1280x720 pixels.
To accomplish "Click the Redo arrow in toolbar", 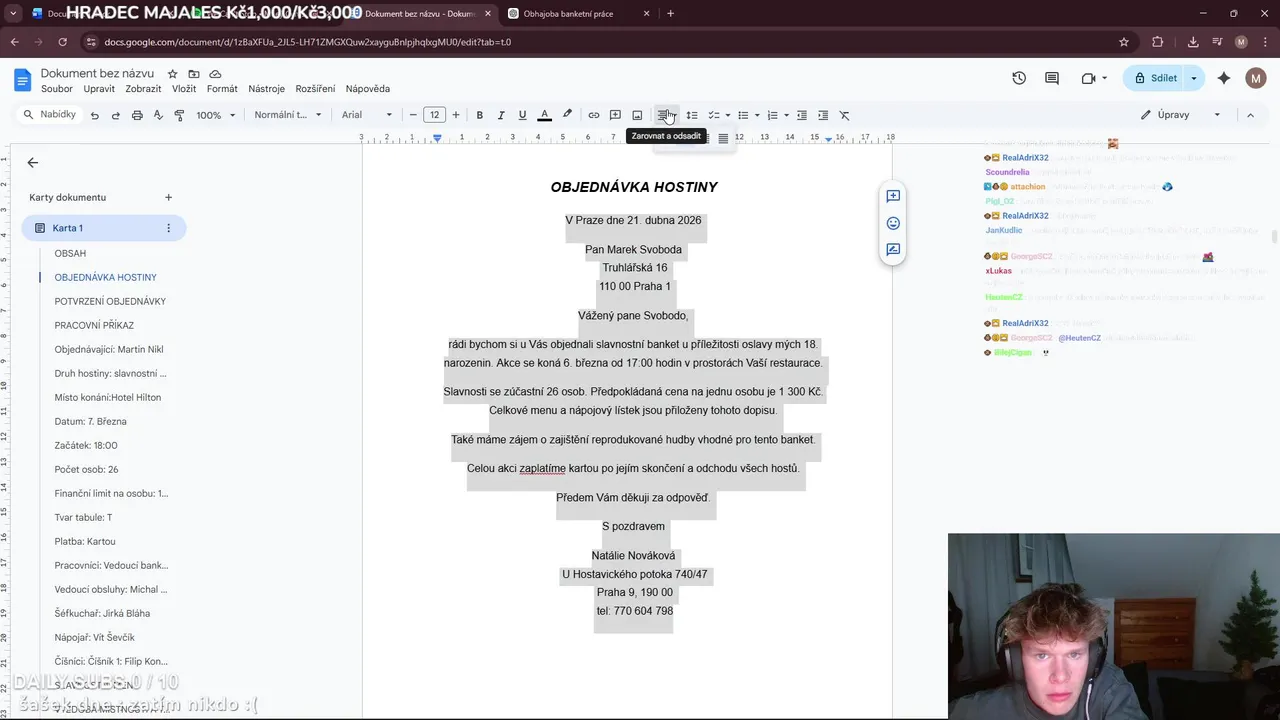I will pyautogui.click(x=116, y=115).
